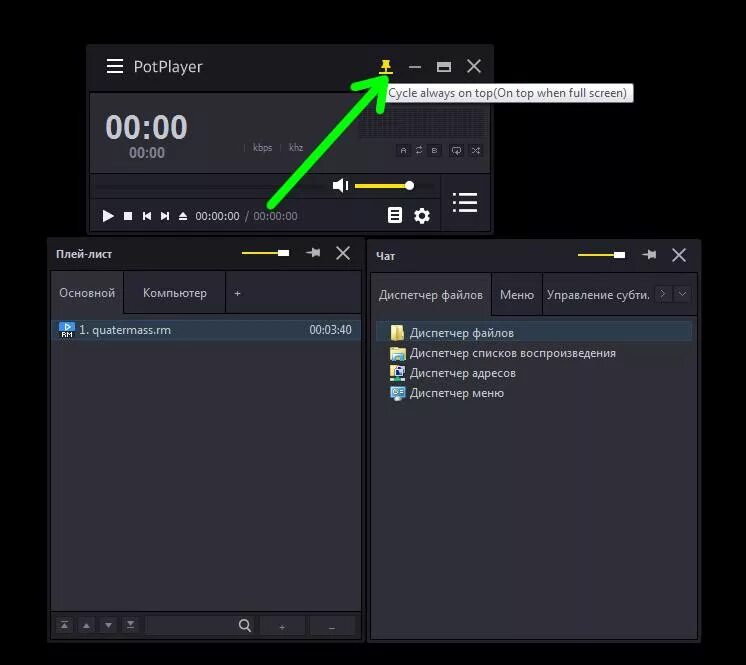Select the quatermass.rm playlist entry
The image size is (746, 665).
tap(206, 330)
